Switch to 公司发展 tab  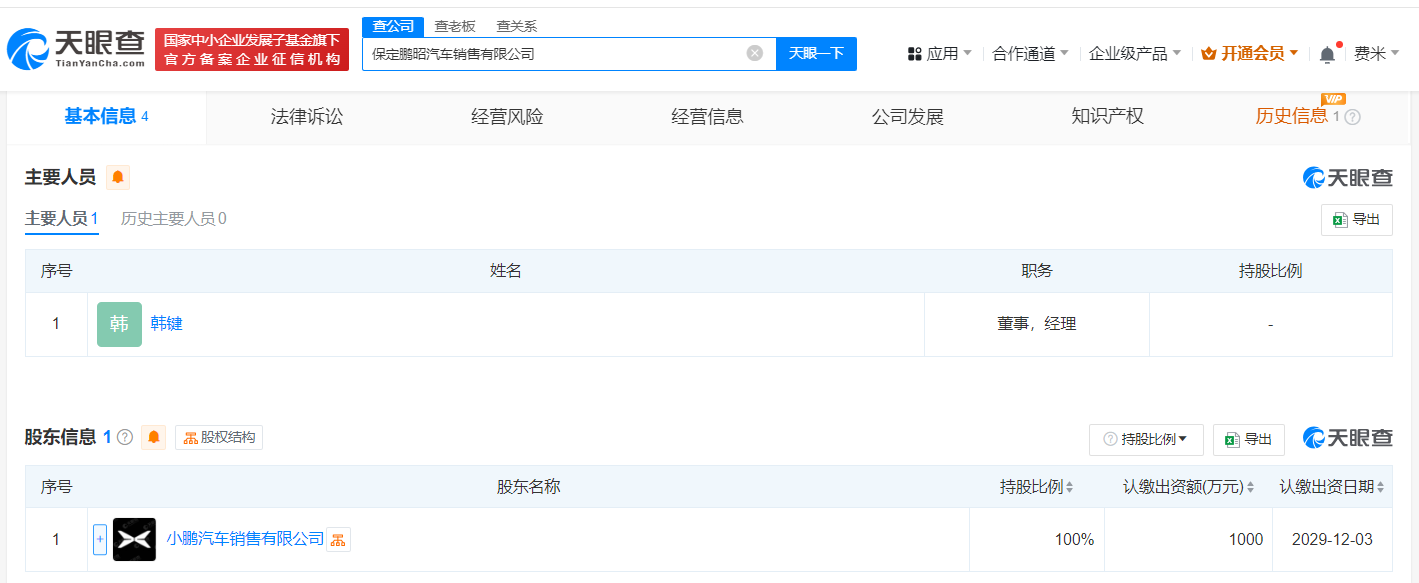point(907,117)
